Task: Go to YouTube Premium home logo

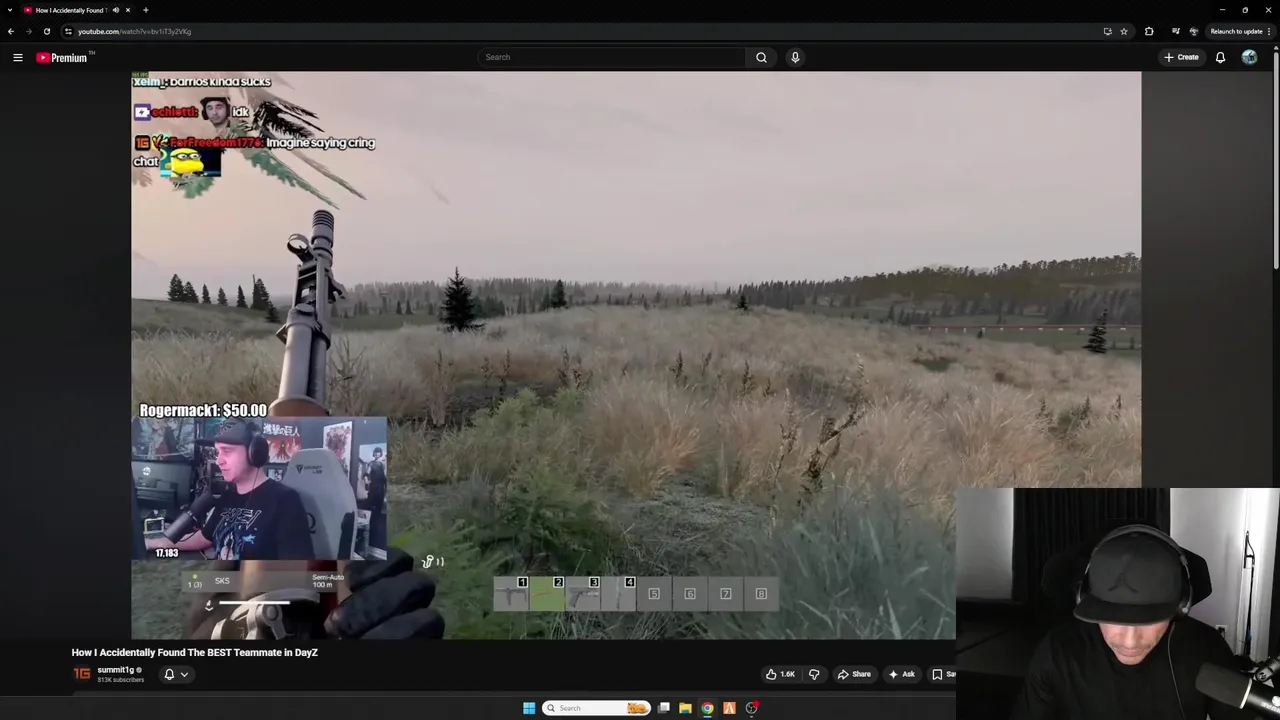Action: 62,57
